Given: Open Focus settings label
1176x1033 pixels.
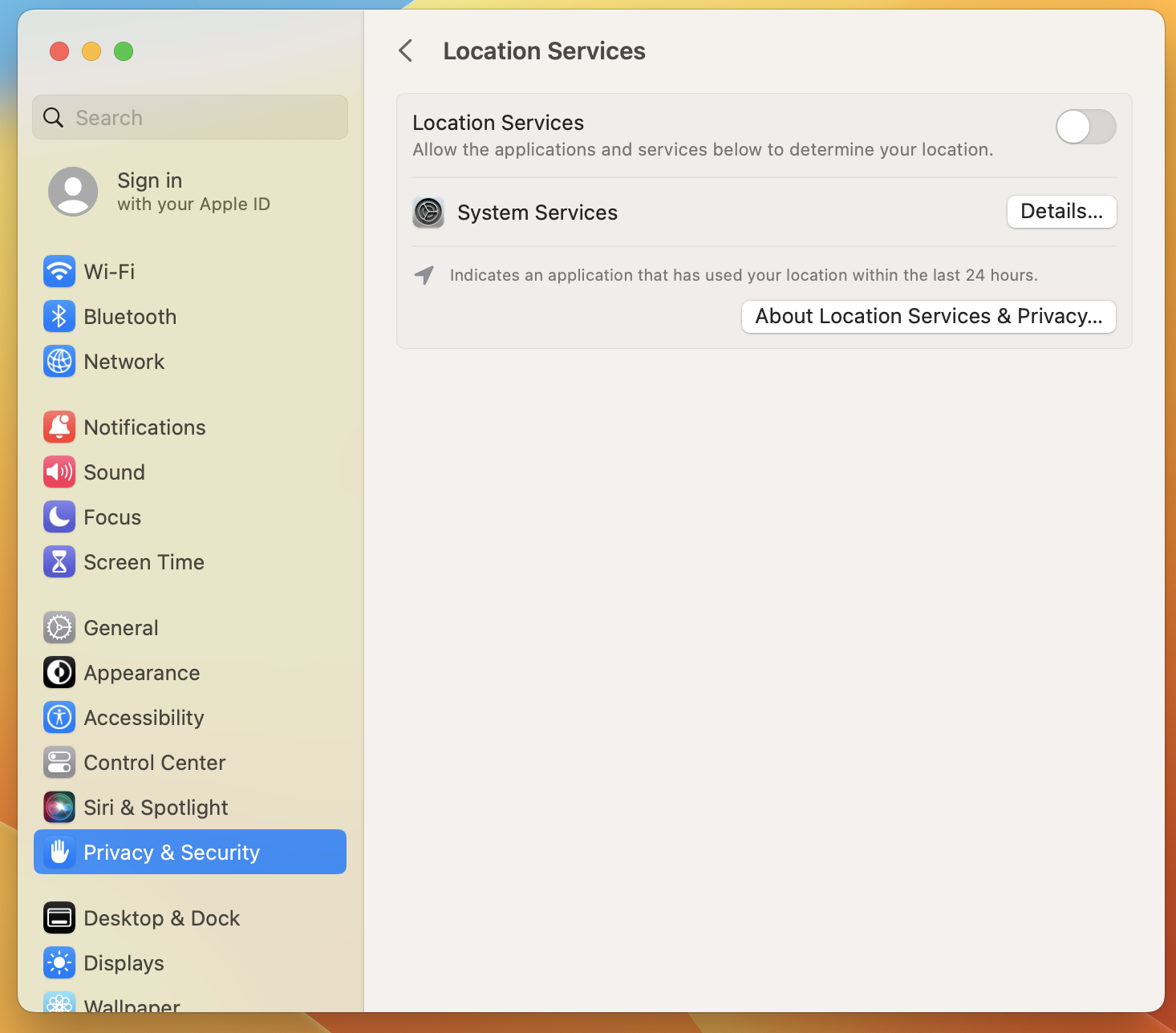Looking at the screenshot, I should (x=112, y=517).
